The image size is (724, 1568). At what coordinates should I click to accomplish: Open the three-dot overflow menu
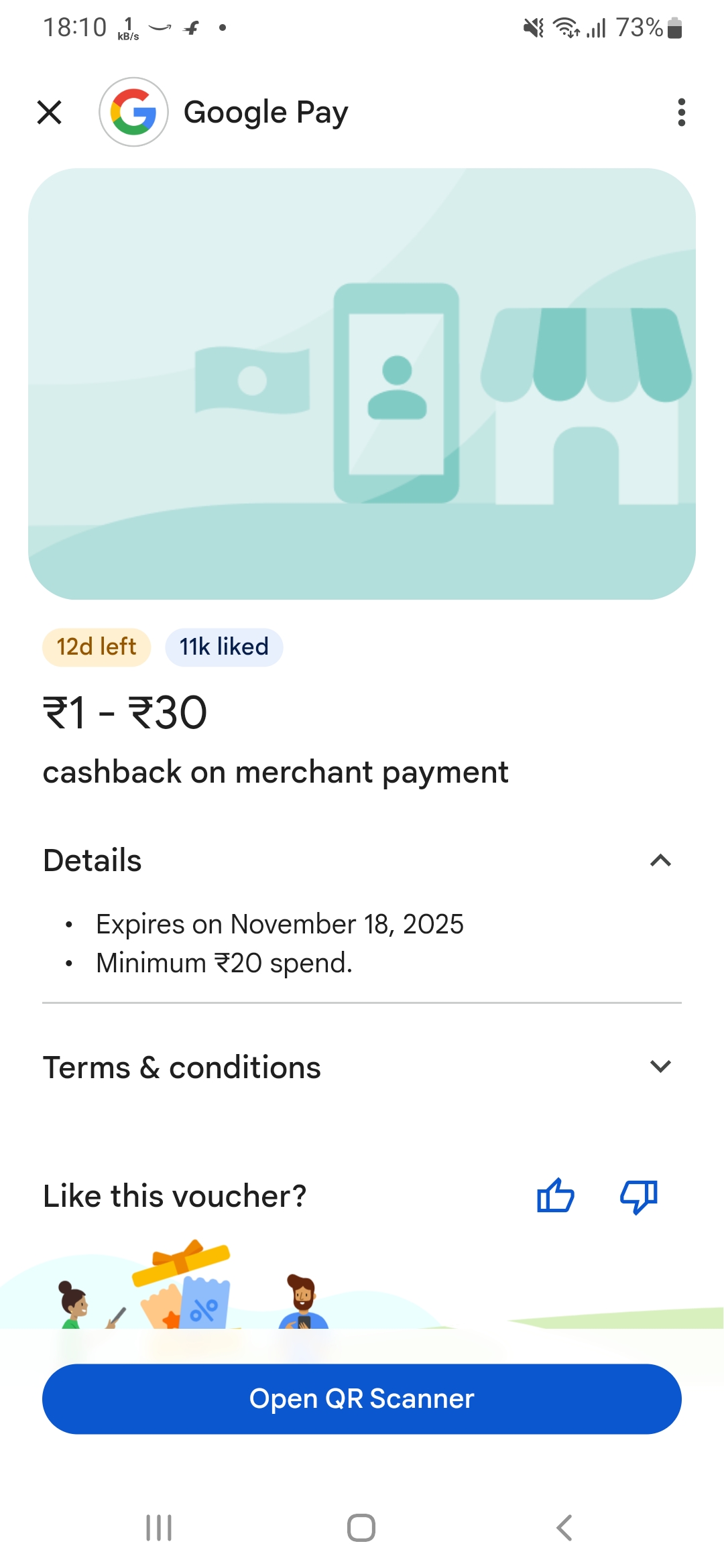point(681,112)
